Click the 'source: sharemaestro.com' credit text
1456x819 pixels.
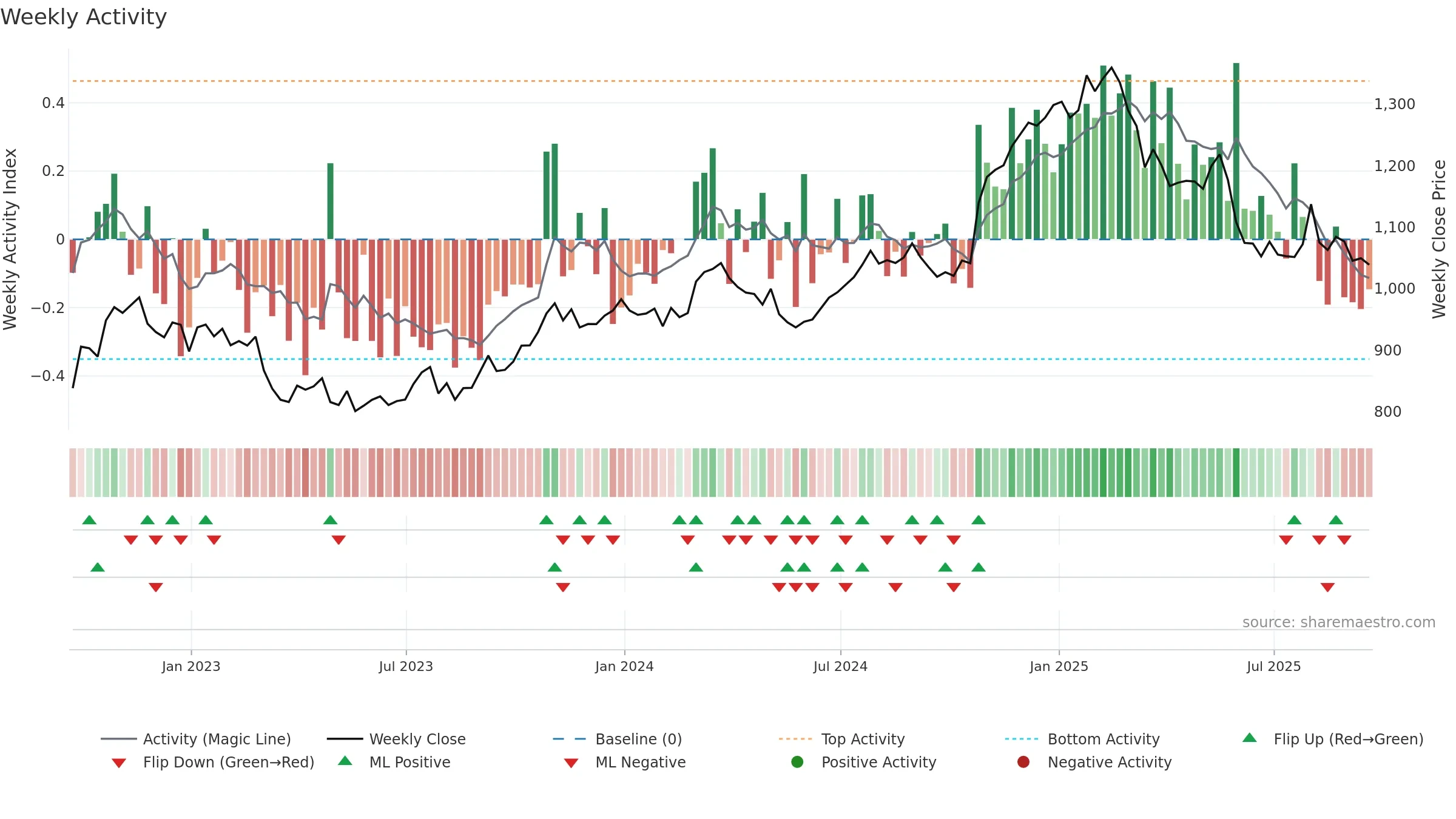1339,622
